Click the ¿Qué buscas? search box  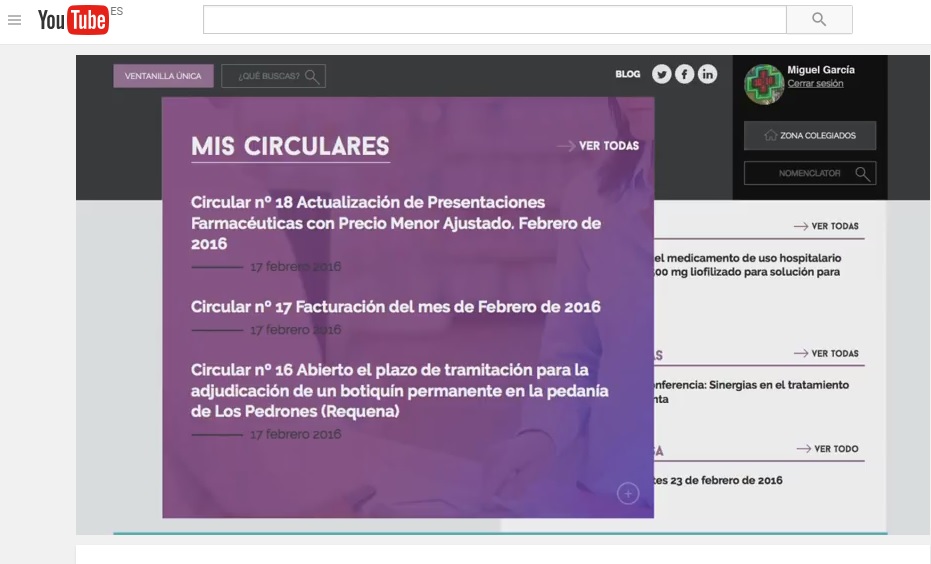[x=273, y=76]
